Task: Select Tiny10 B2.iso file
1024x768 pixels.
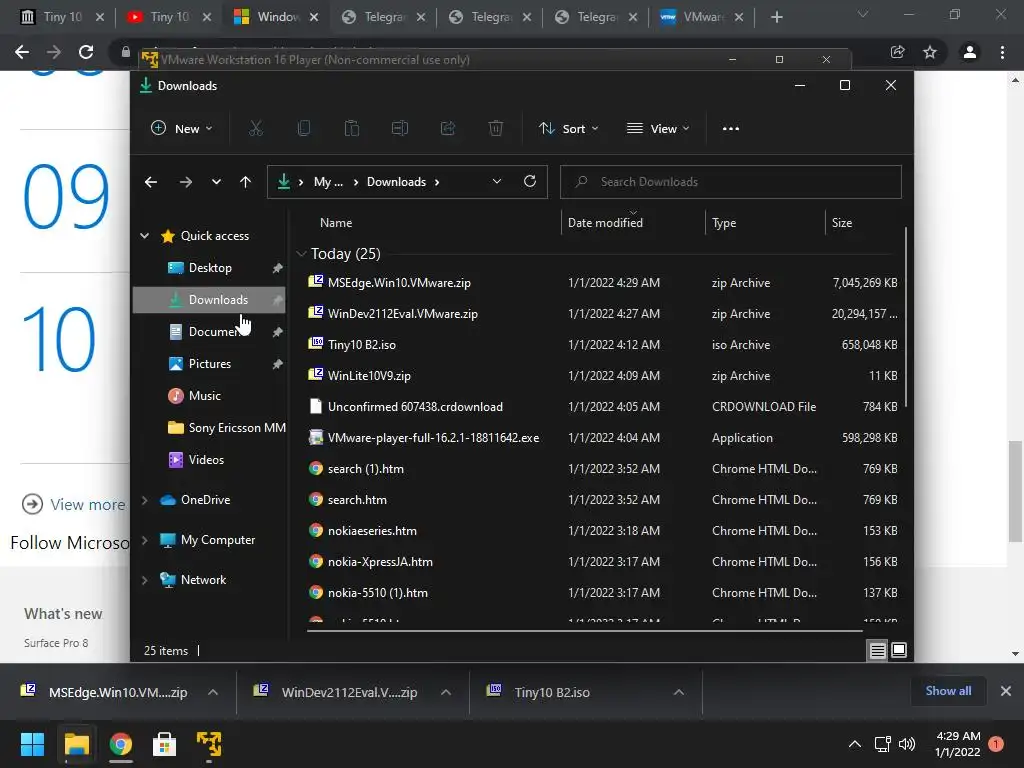Action: tap(362, 345)
